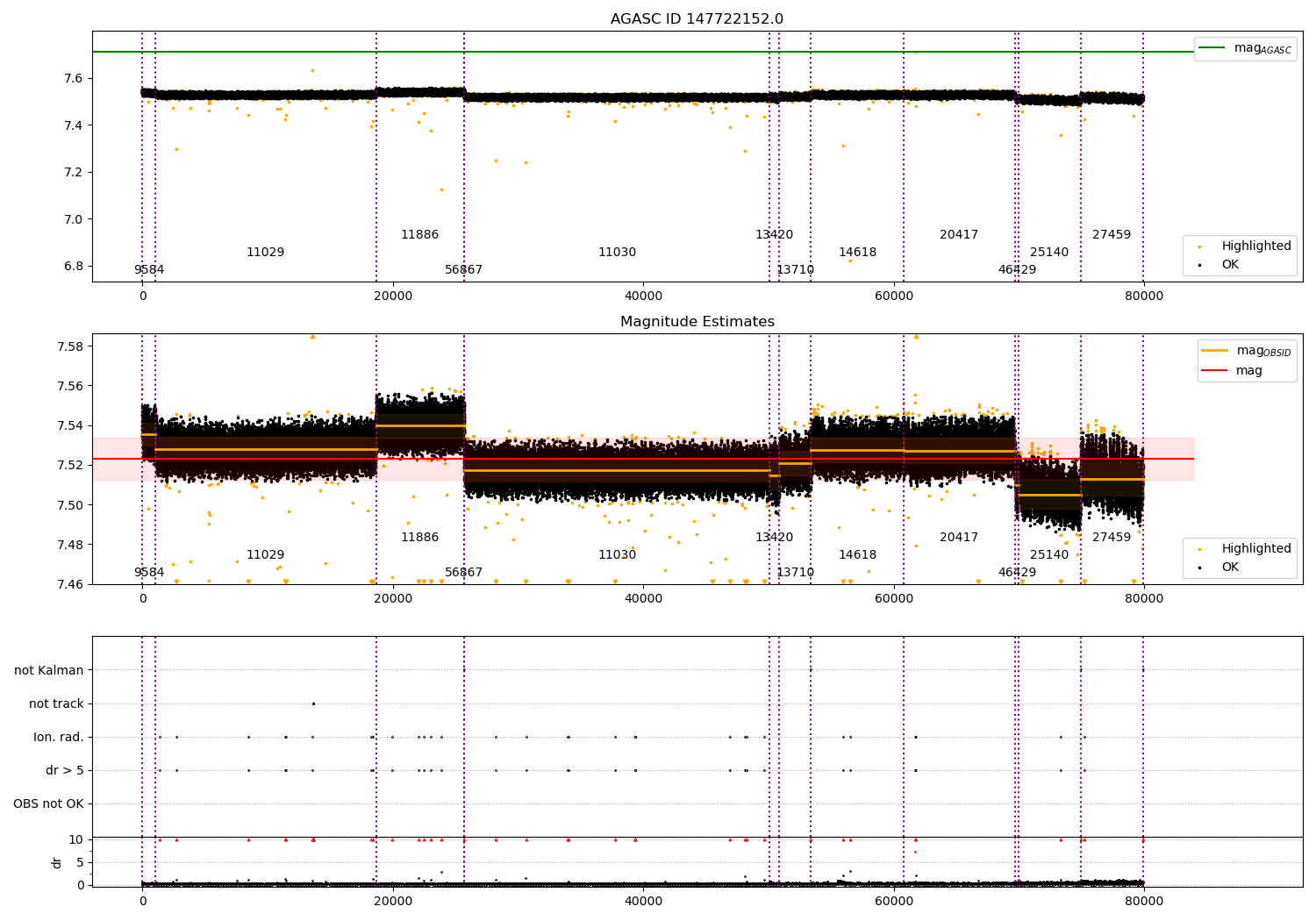
Task: Select 20417 in the Magnitude Estimates plot
Action: pos(959,538)
